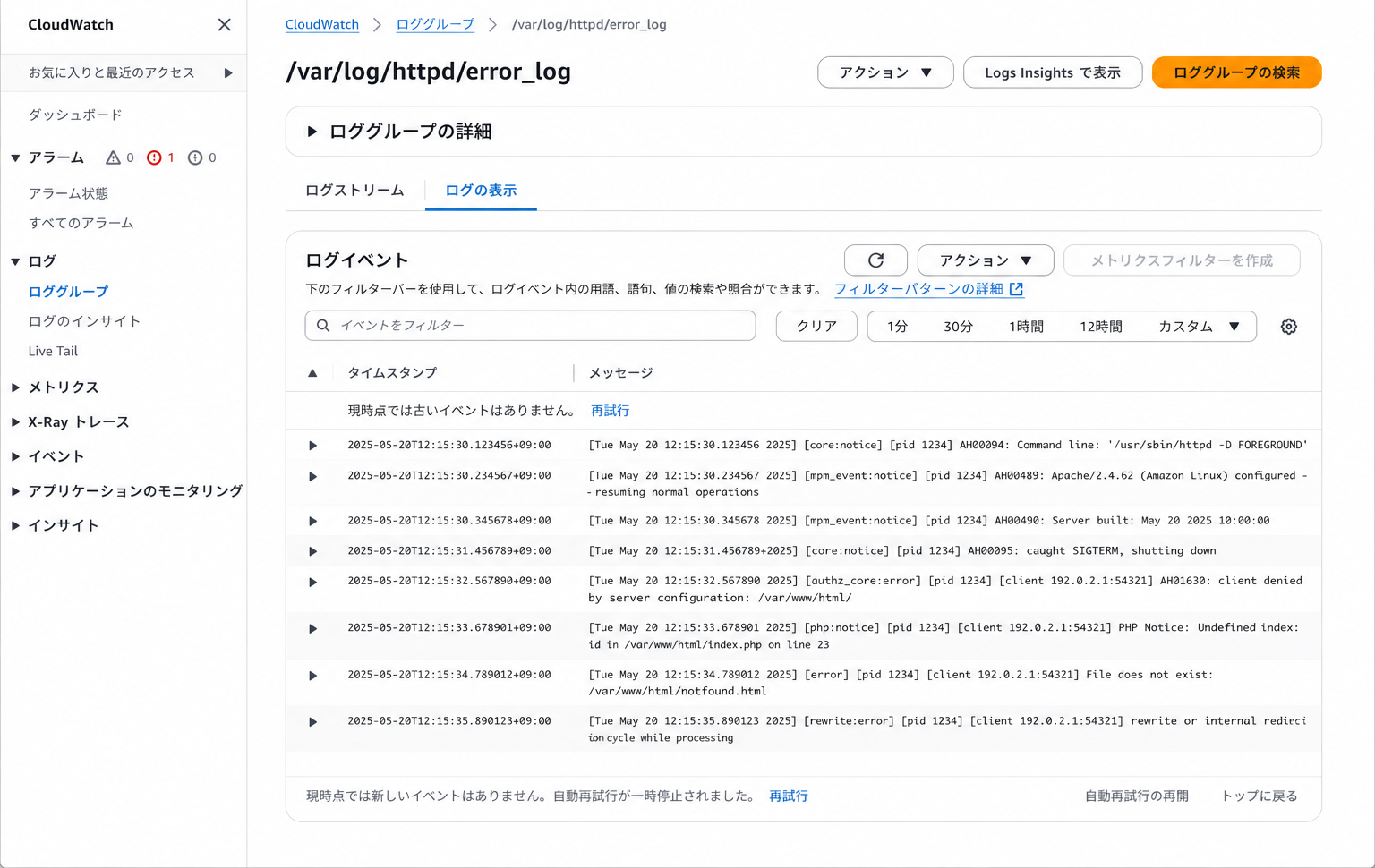Click the timestamp 2025-05-20T12:15:31.456789+09:00
Viewport: 1375px width, 868px height.
tap(449, 551)
